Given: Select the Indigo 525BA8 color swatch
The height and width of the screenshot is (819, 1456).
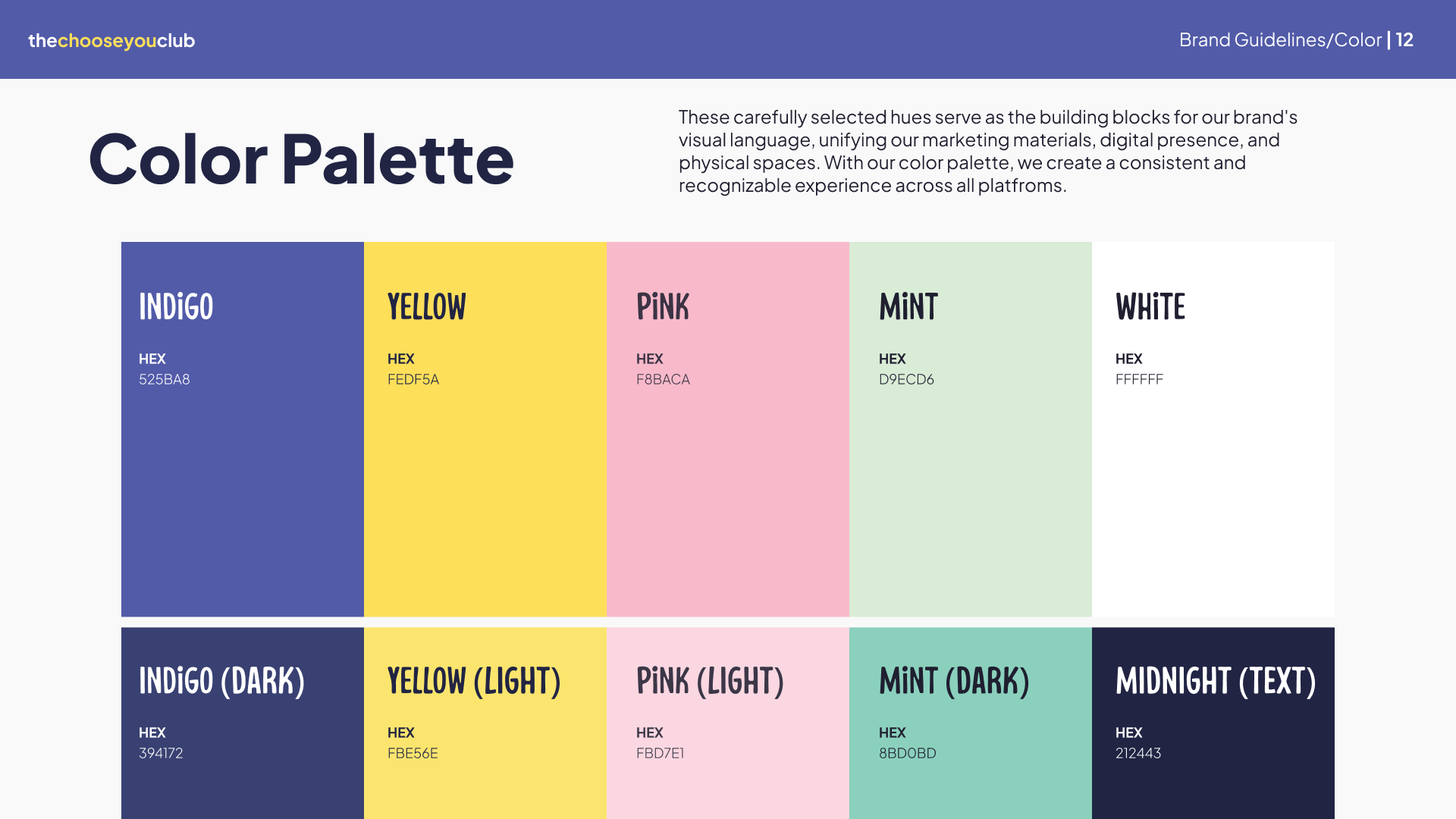Looking at the screenshot, I should coord(243,429).
